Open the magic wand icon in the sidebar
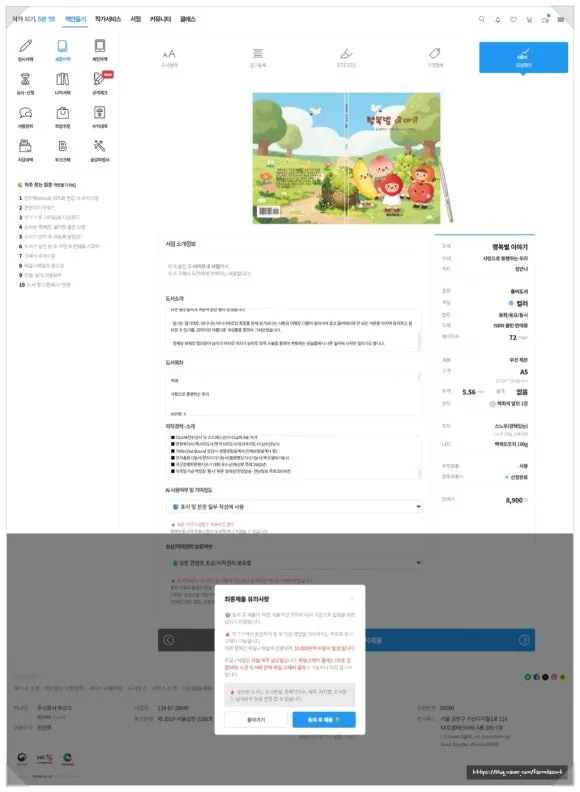This screenshot has height=792, width=580. (100, 146)
